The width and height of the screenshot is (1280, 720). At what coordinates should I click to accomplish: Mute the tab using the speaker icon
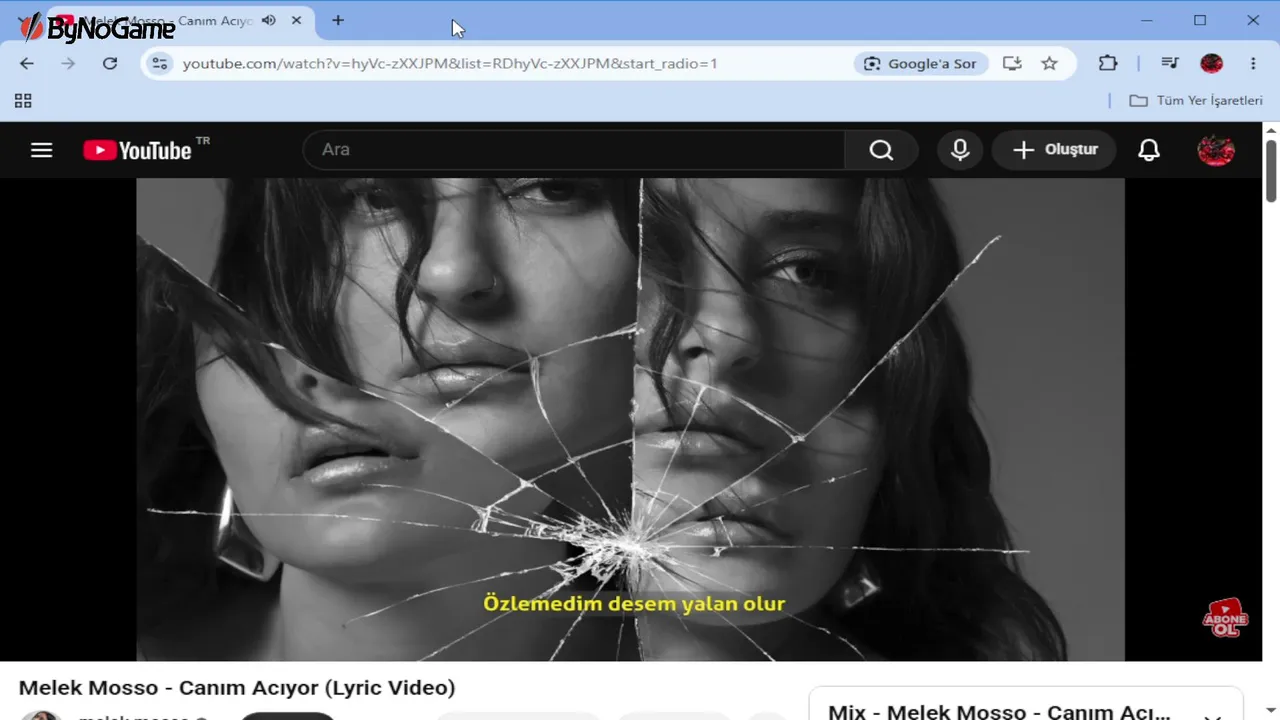click(268, 20)
